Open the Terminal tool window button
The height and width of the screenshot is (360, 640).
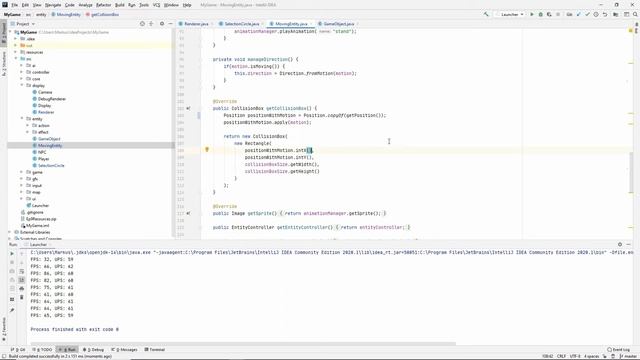pyautogui.click(x=155, y=350)
